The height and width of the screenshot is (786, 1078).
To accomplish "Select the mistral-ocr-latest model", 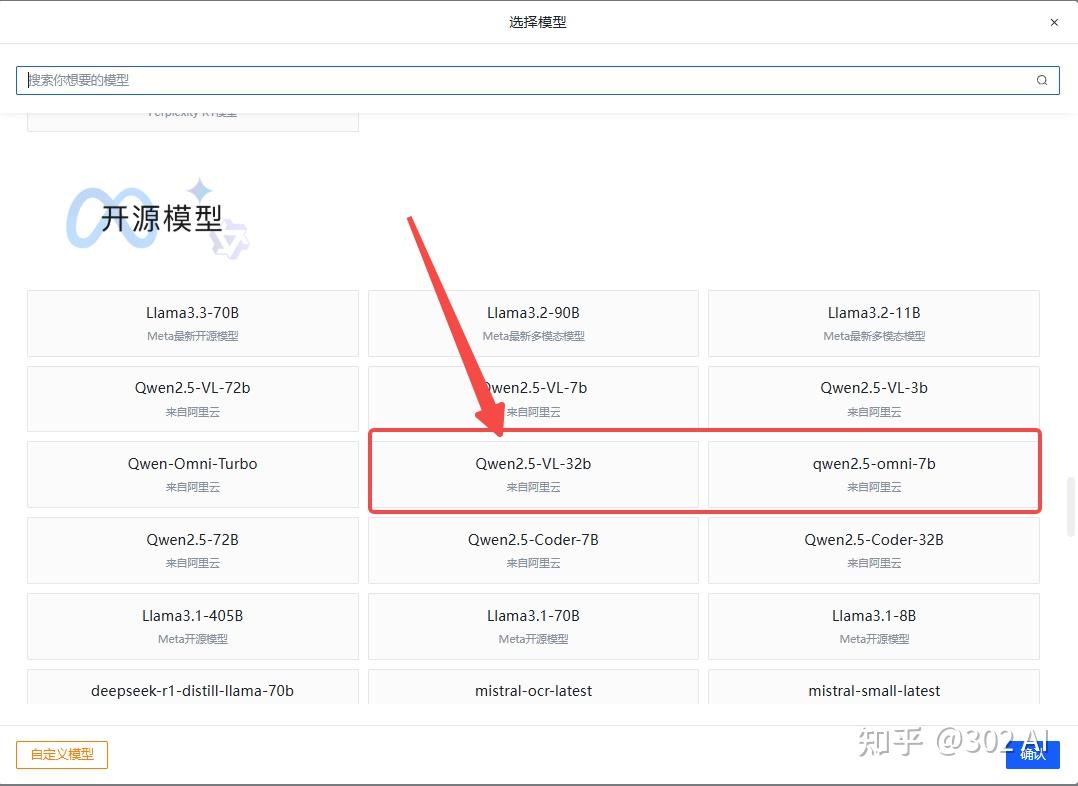I will tap(533, 690).
